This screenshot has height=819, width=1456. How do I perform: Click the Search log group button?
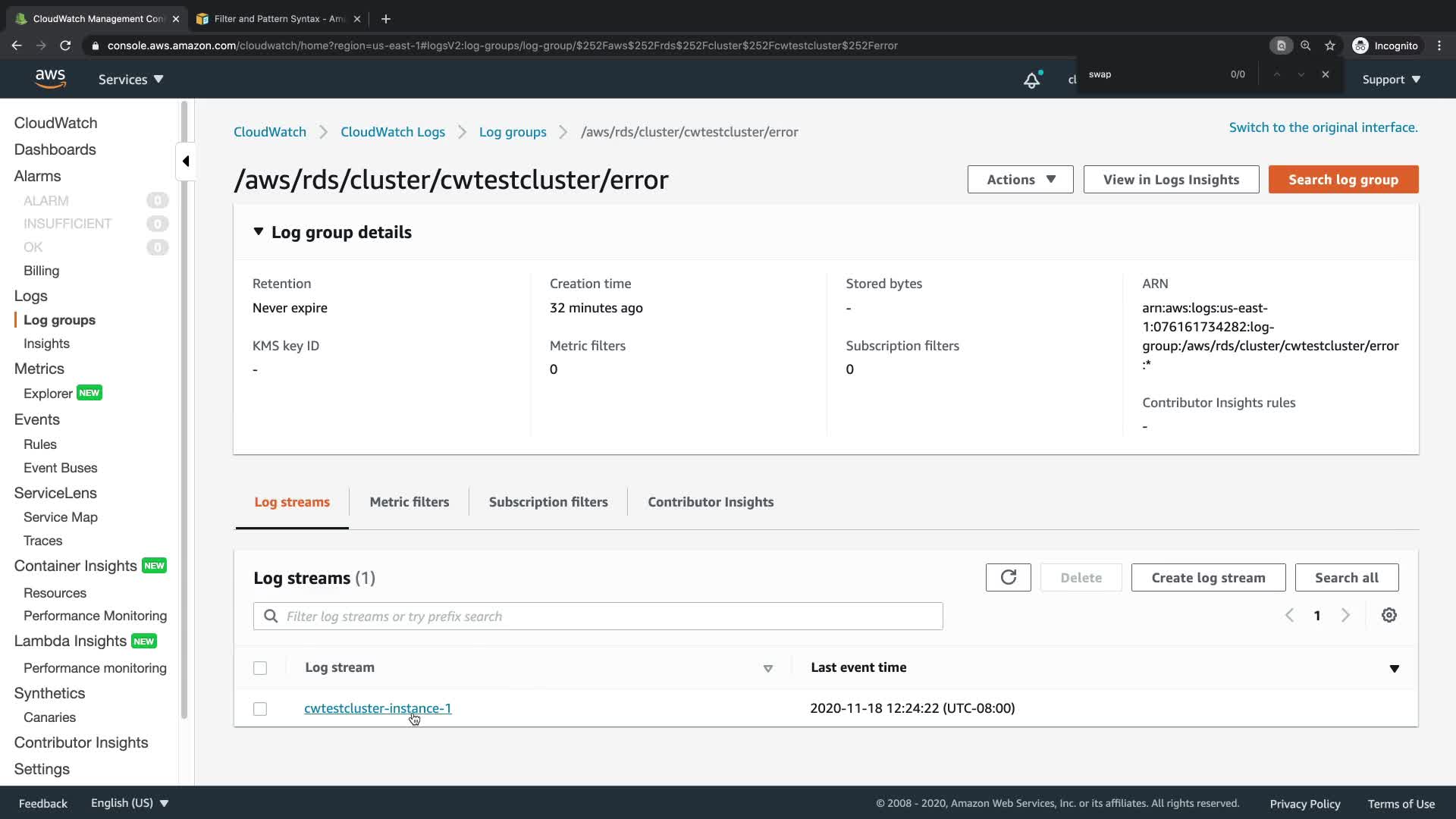pyautogui.click(x=1343, y=180)
